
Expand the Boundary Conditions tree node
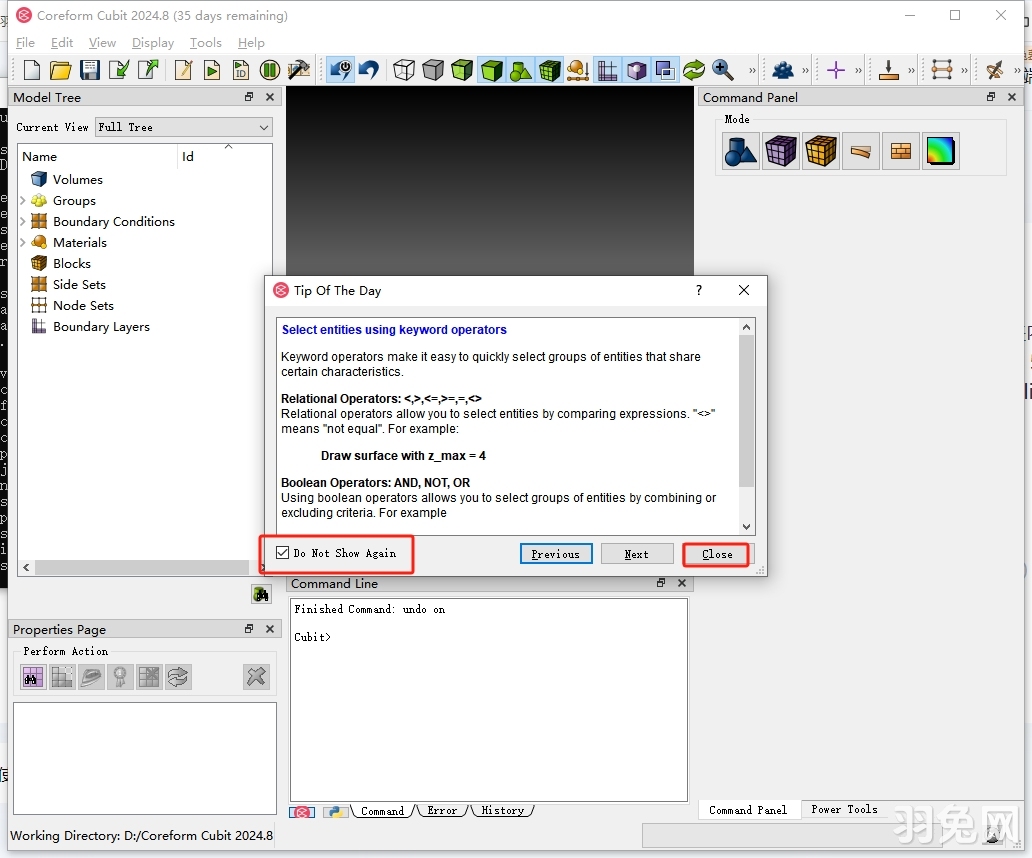coord(22,221)
